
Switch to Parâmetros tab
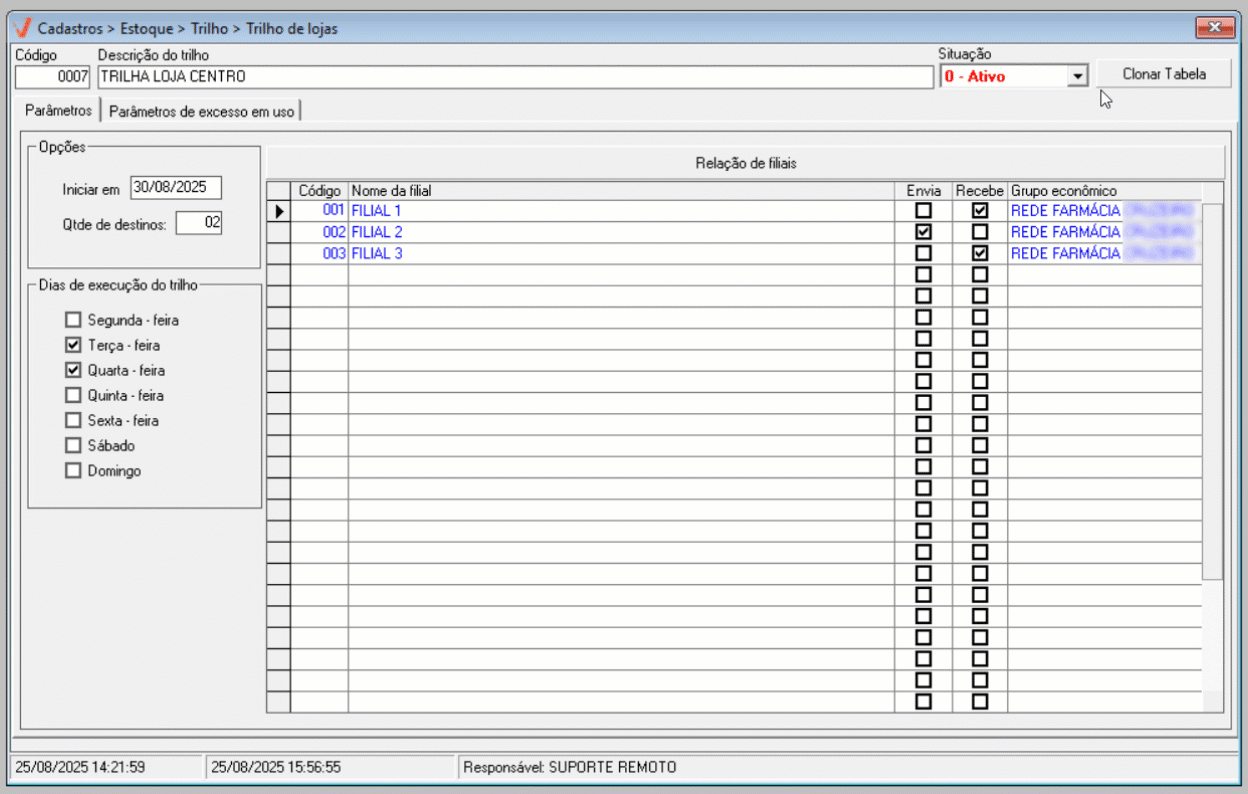pos(58,110)
